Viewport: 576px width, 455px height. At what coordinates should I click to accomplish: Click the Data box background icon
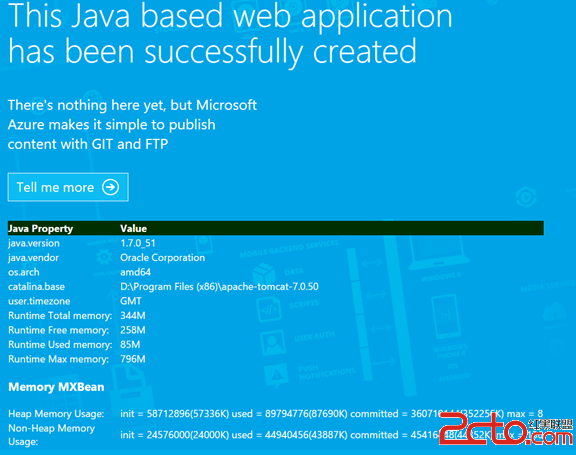point(264,275)
